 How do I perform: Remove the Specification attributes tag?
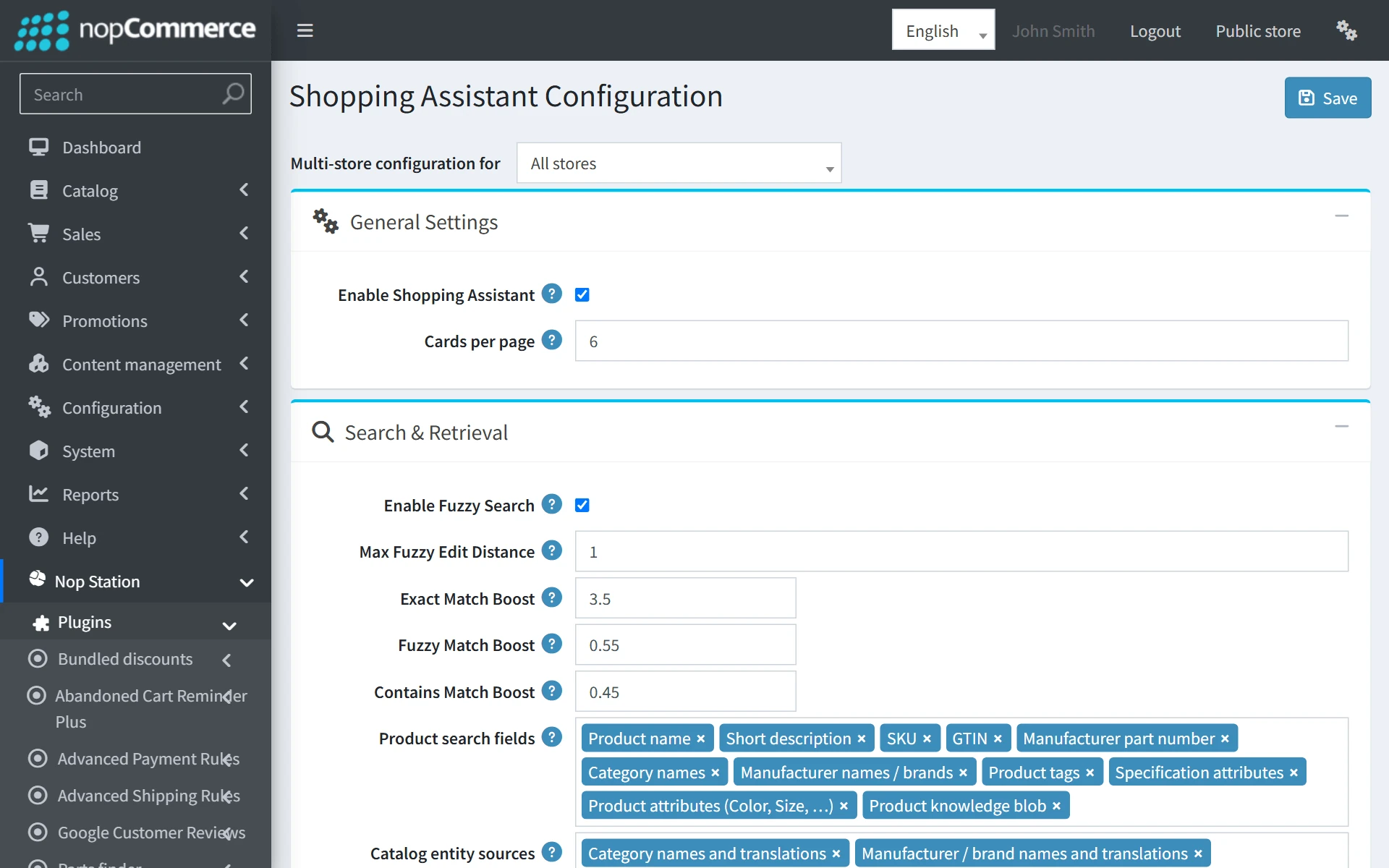click(1294, 773)
